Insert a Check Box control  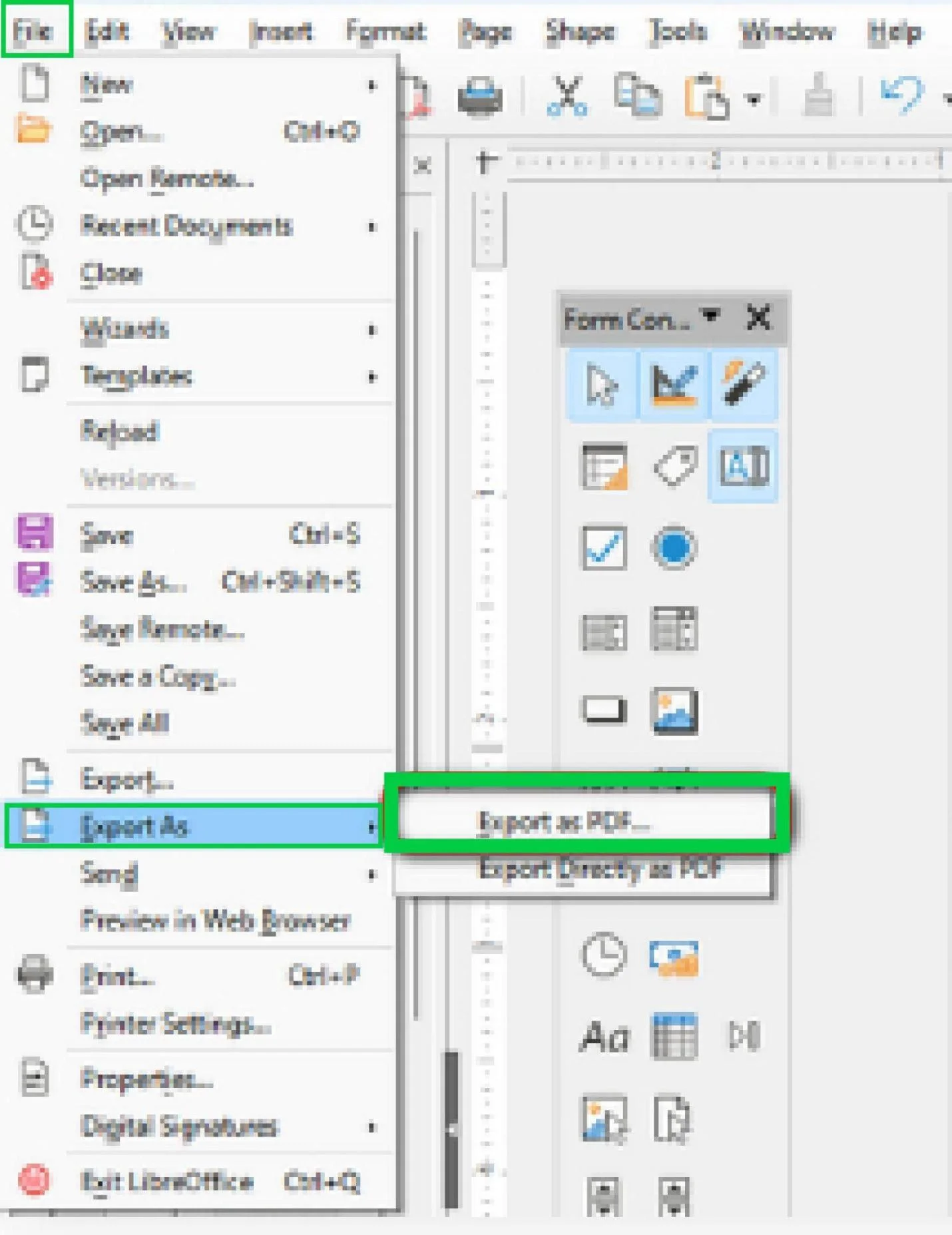tap(604, 548)
